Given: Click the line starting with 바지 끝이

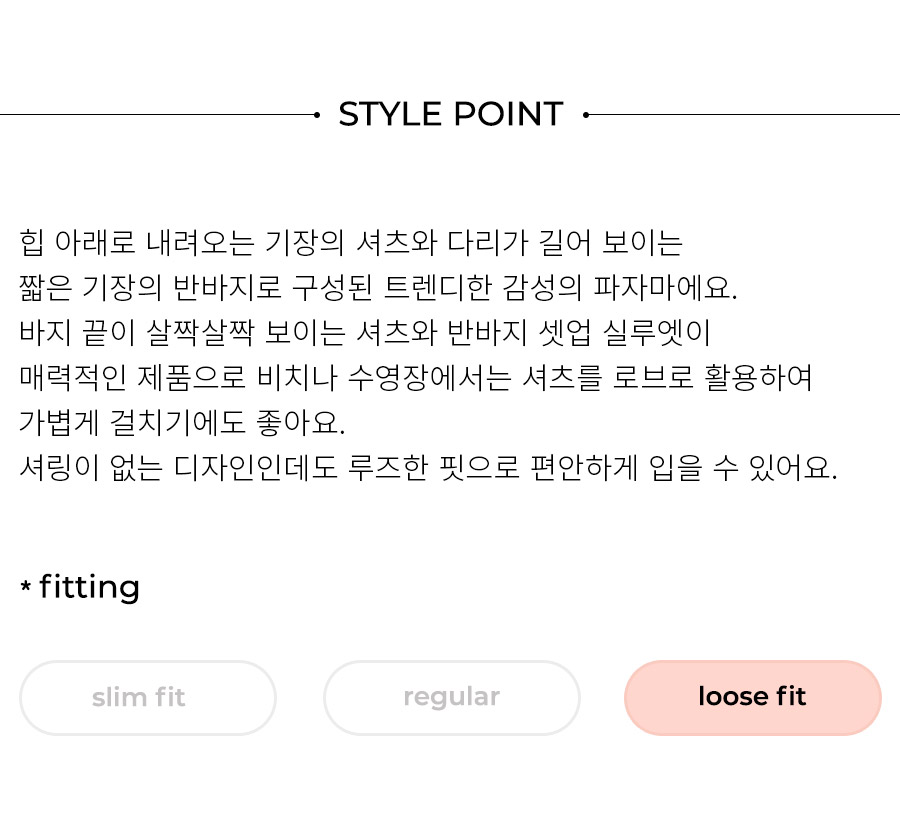Looking at the screenshot, I should tap(365, 332).
